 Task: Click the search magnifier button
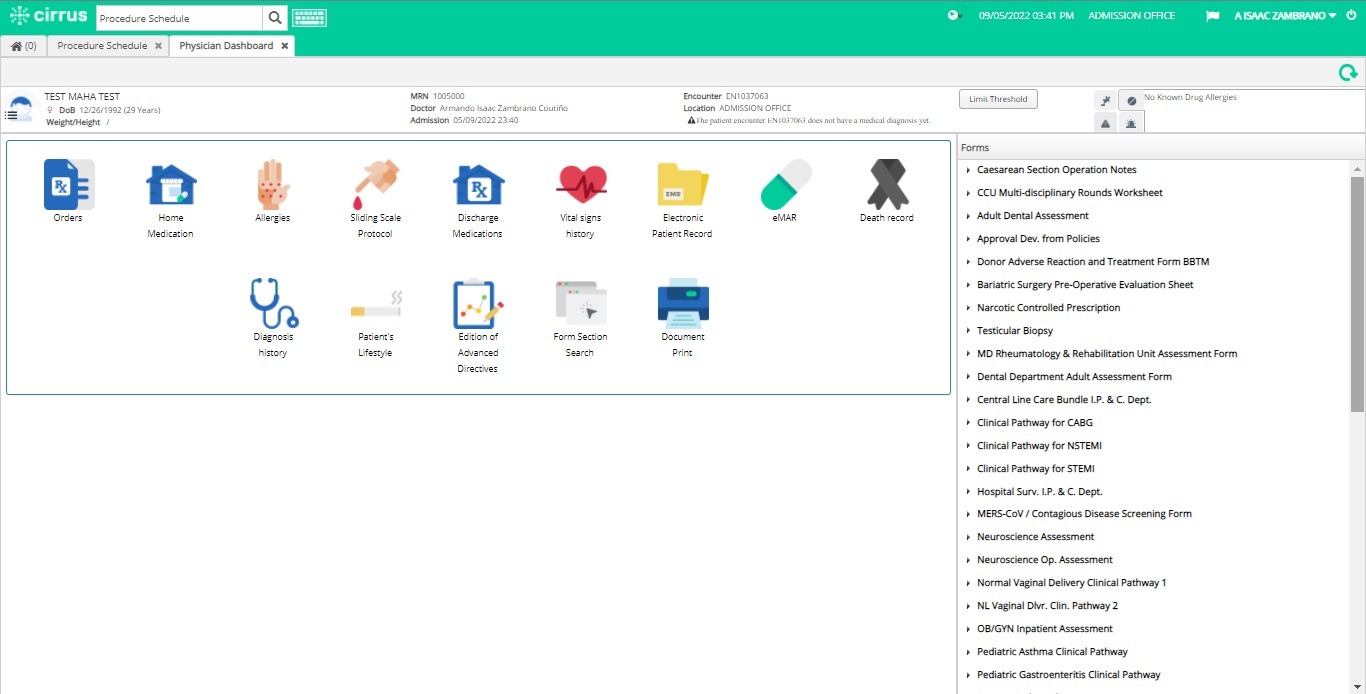coord(276,18)
